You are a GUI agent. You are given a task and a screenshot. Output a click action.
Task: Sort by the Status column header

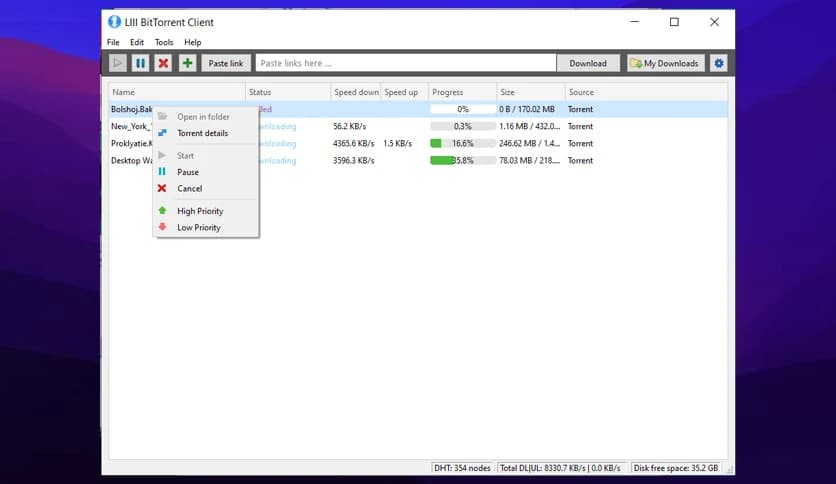pyautogui.click(x=288, y=92)
